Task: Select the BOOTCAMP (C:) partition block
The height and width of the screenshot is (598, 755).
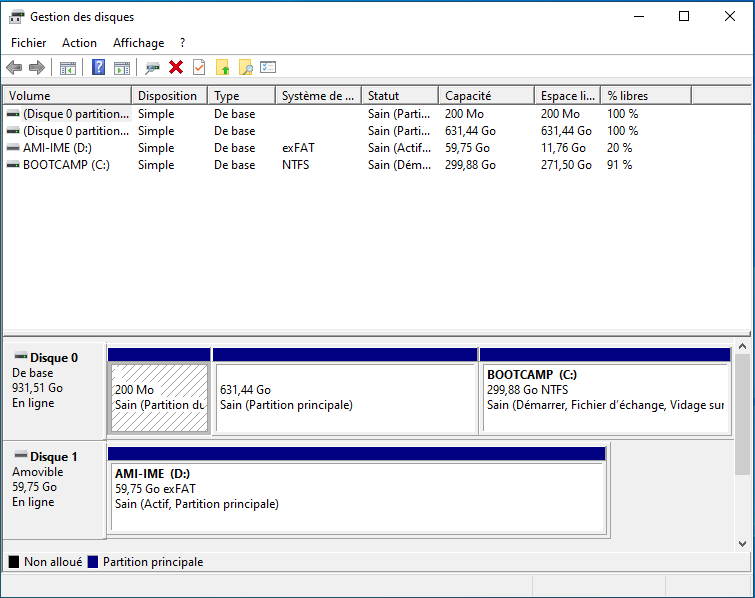Action: tap(605, 398)
